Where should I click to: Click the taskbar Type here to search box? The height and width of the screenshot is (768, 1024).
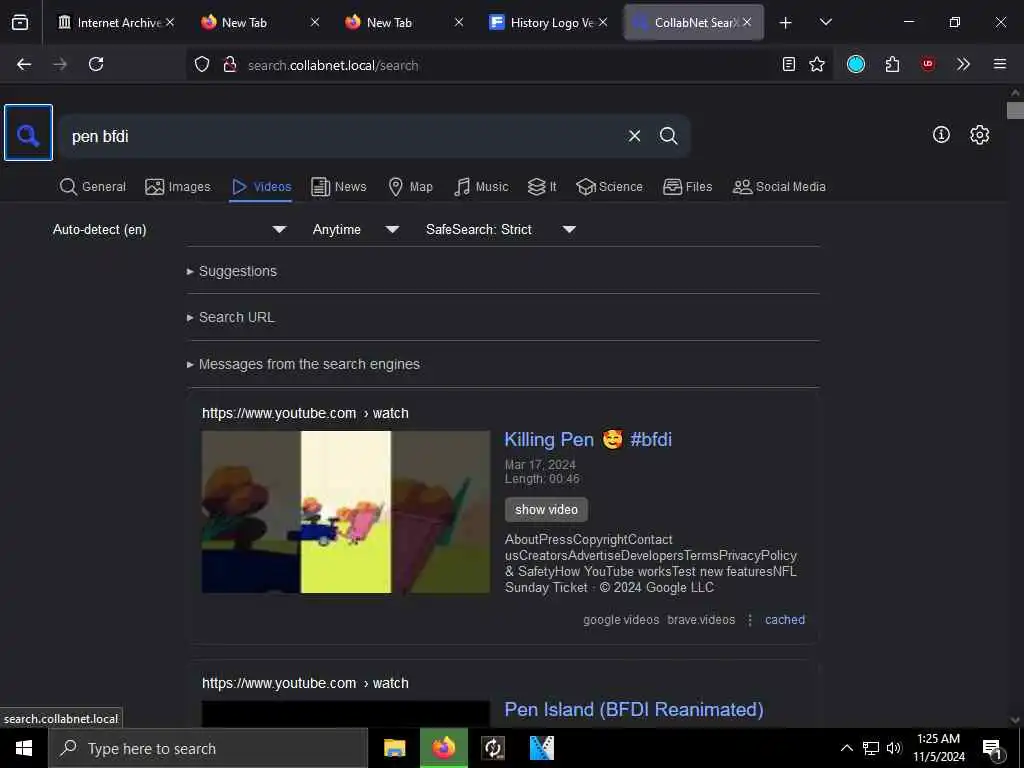coord(208,748)
